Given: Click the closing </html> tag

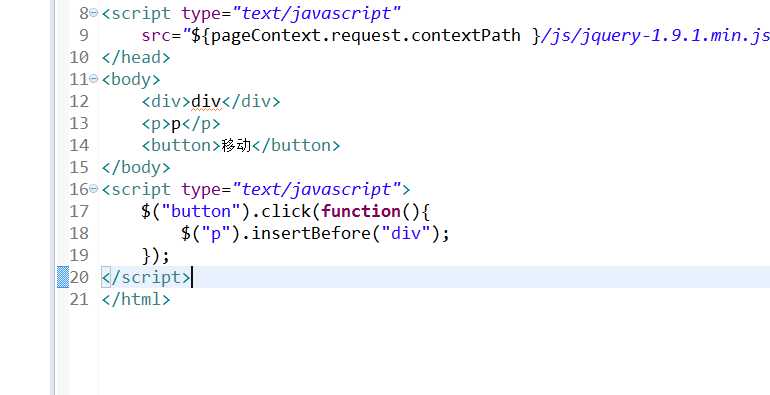Looking at the screenshot, I should click(x=136, y=299).
